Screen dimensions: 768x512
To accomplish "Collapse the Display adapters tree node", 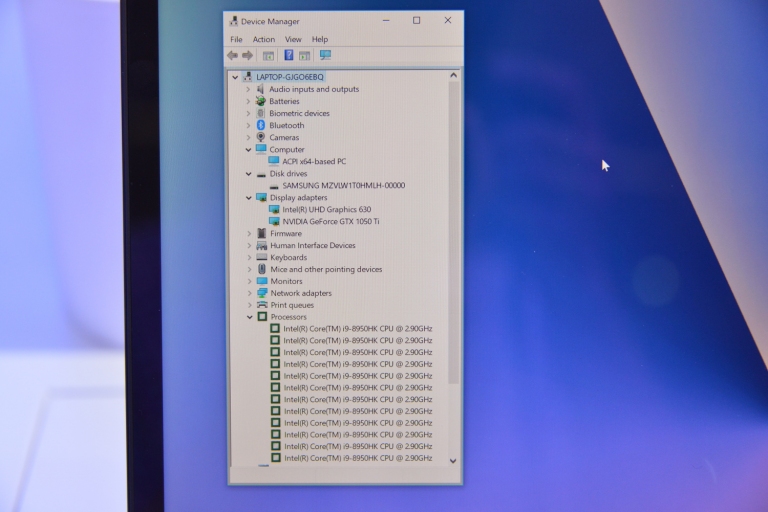I will coord(249,197).
